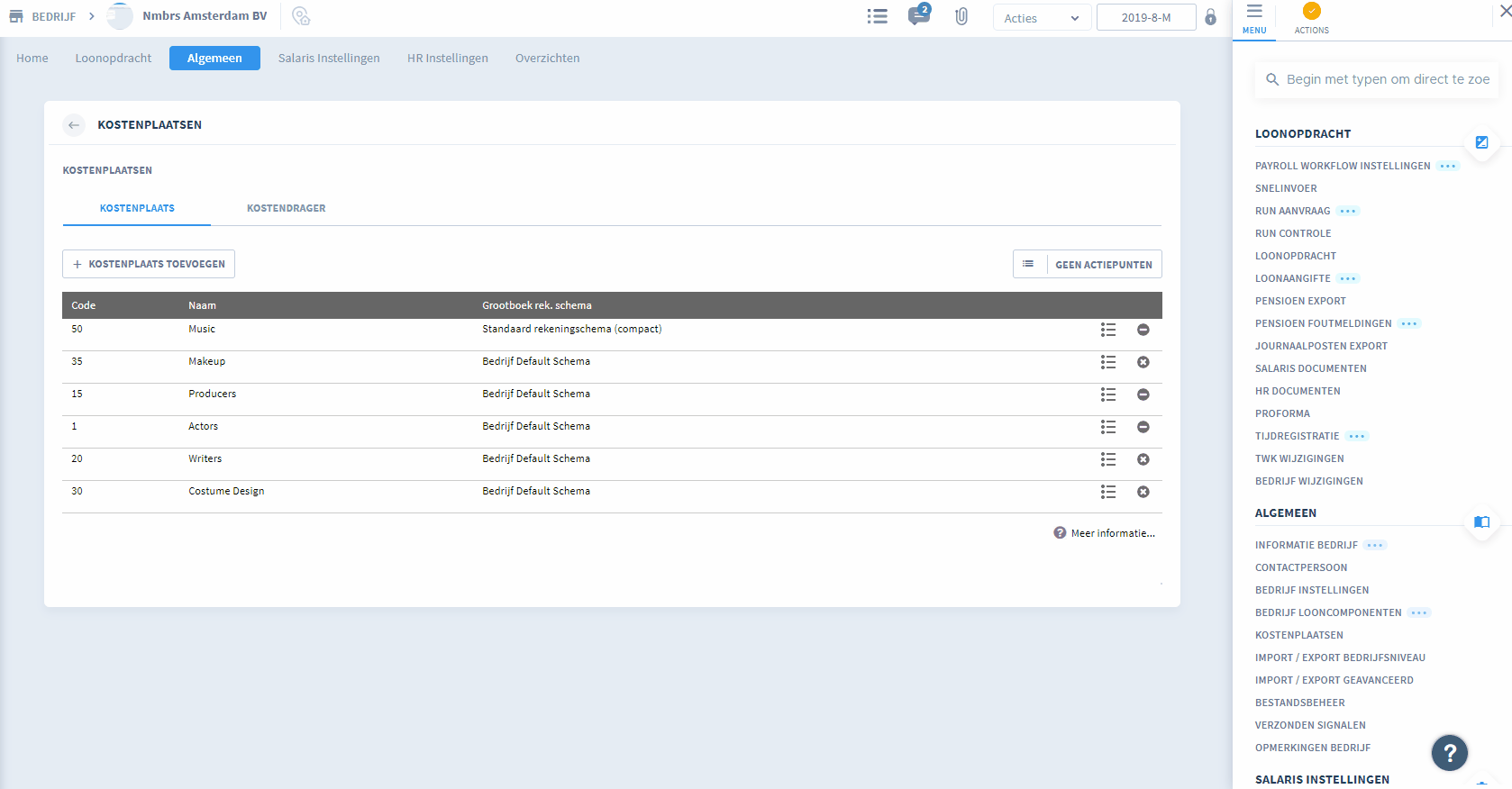Open the chat messages icon with badge 2
The width and height of the screenshot is (1512, 789).
click(919, 15)
